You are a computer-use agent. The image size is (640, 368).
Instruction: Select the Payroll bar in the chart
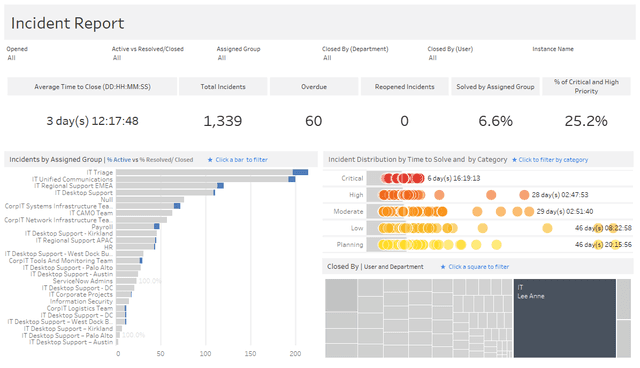click(138, 226)
